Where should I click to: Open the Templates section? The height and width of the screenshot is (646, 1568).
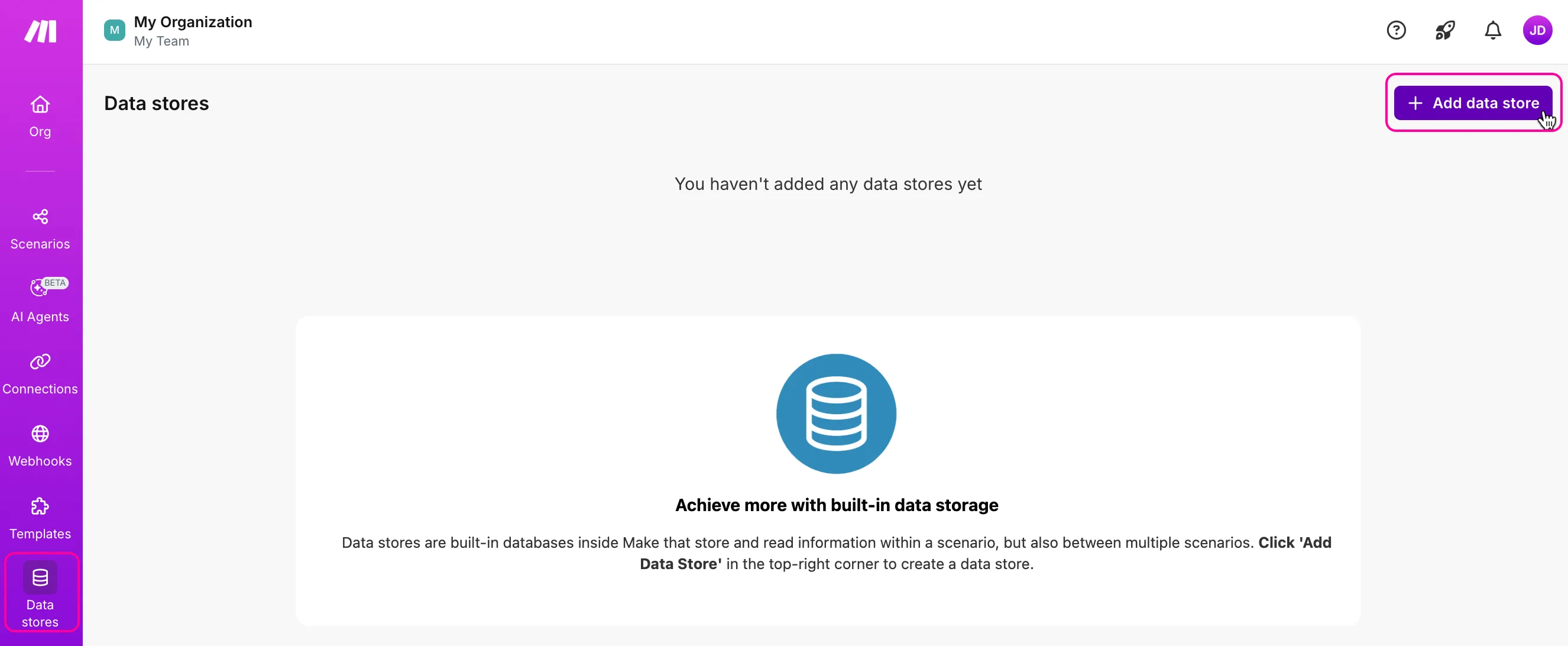(x=40, y=519)
